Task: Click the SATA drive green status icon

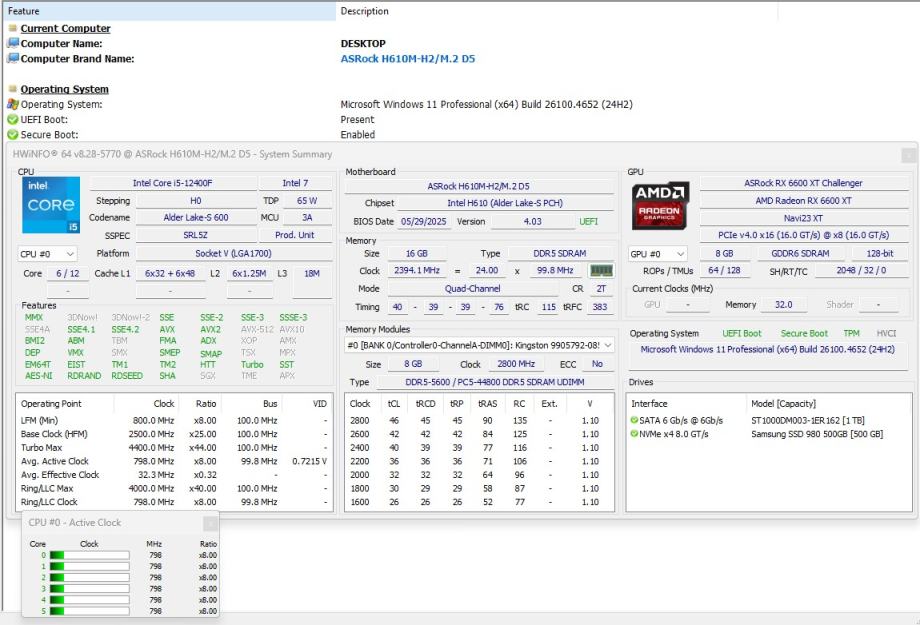Action: click(635, 420)
